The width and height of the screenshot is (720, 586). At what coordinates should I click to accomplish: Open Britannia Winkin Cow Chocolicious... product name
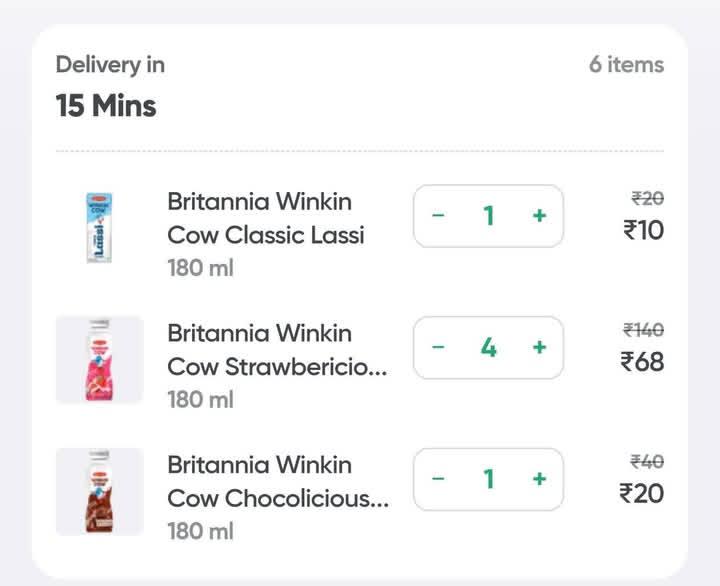(278, 481)
